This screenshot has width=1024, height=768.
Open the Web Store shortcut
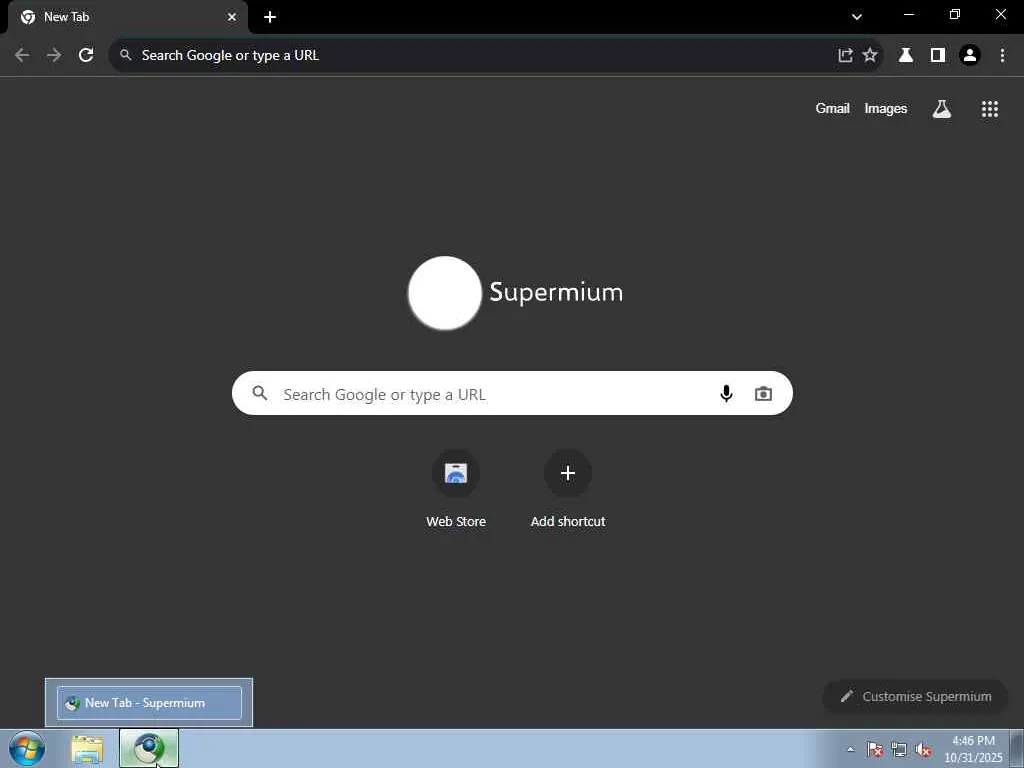[x=456, y=490]
